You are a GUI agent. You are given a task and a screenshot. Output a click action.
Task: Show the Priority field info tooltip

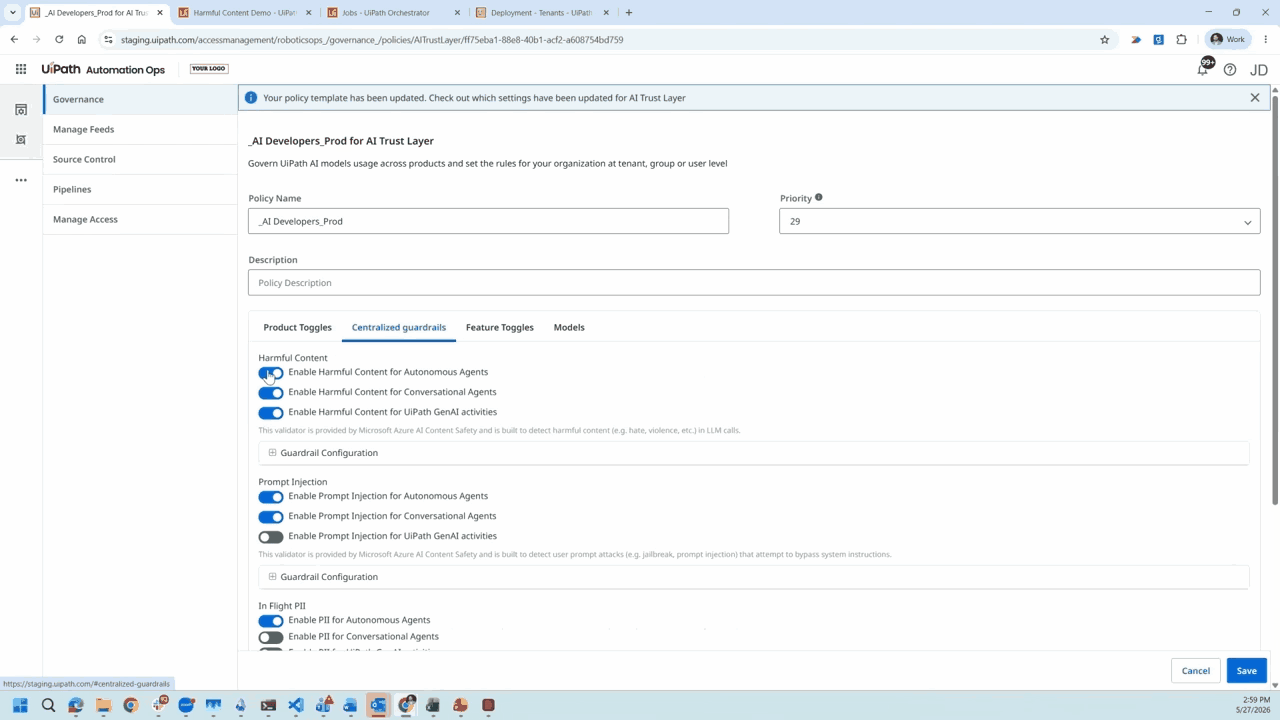(818, 197)
